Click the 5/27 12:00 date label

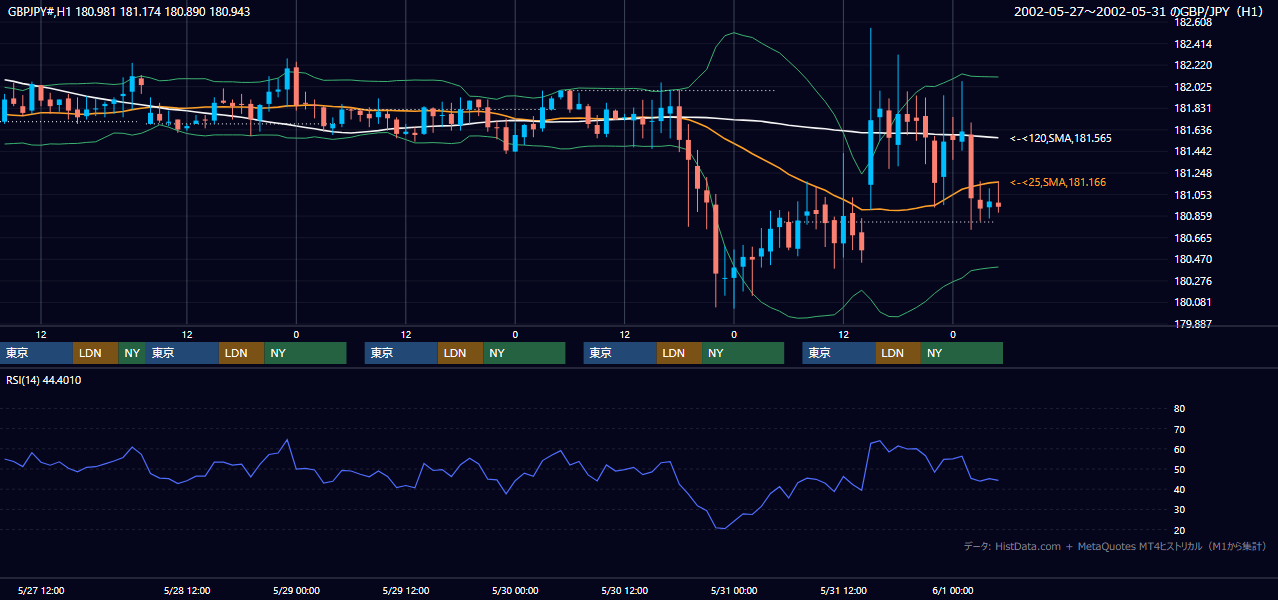[x=42, y=591]
